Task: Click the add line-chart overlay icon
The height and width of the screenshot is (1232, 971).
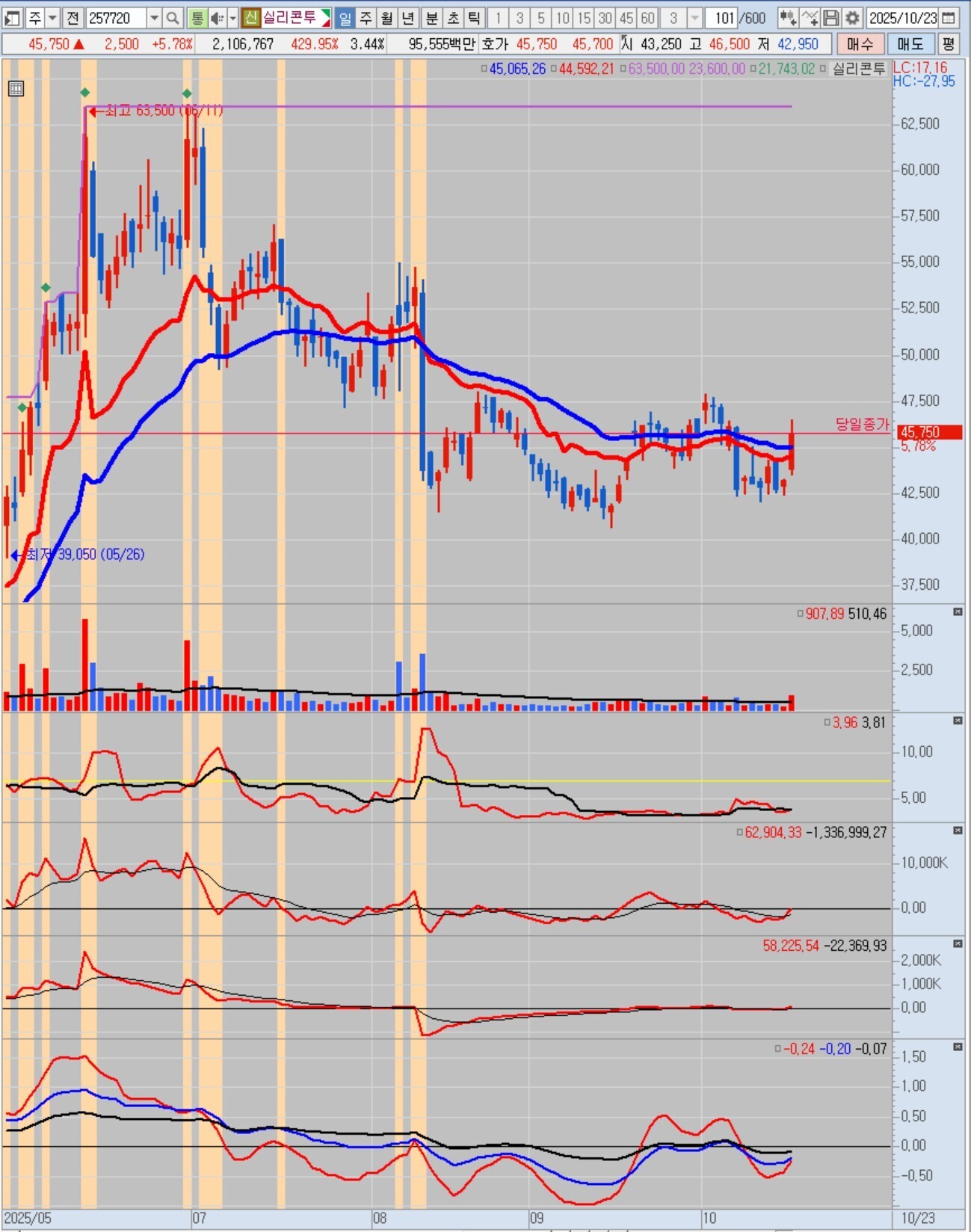Action: click(x=810, y=17)
